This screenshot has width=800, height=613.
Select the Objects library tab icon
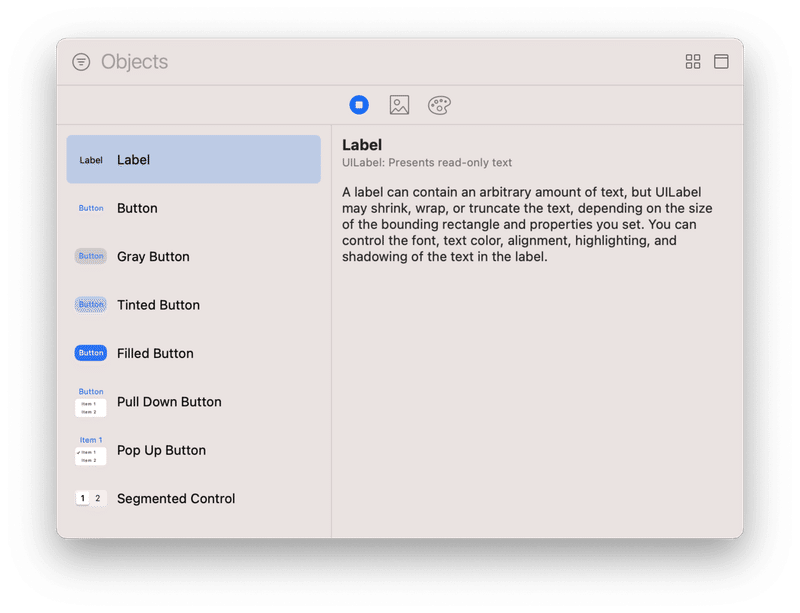pos(359,105)
